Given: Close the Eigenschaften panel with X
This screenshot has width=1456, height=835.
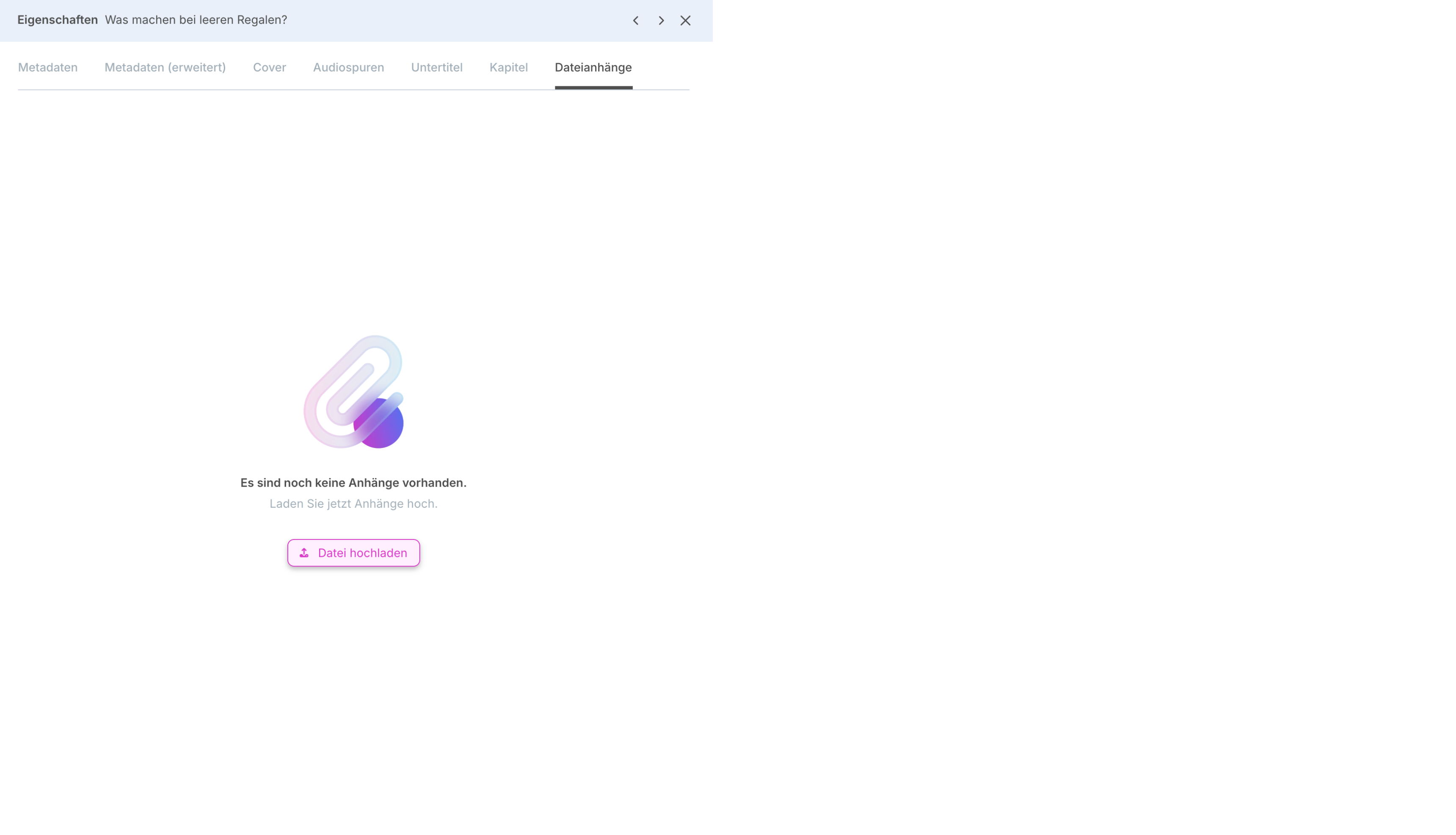Looking at the screenshot, I should click(685, 21).
